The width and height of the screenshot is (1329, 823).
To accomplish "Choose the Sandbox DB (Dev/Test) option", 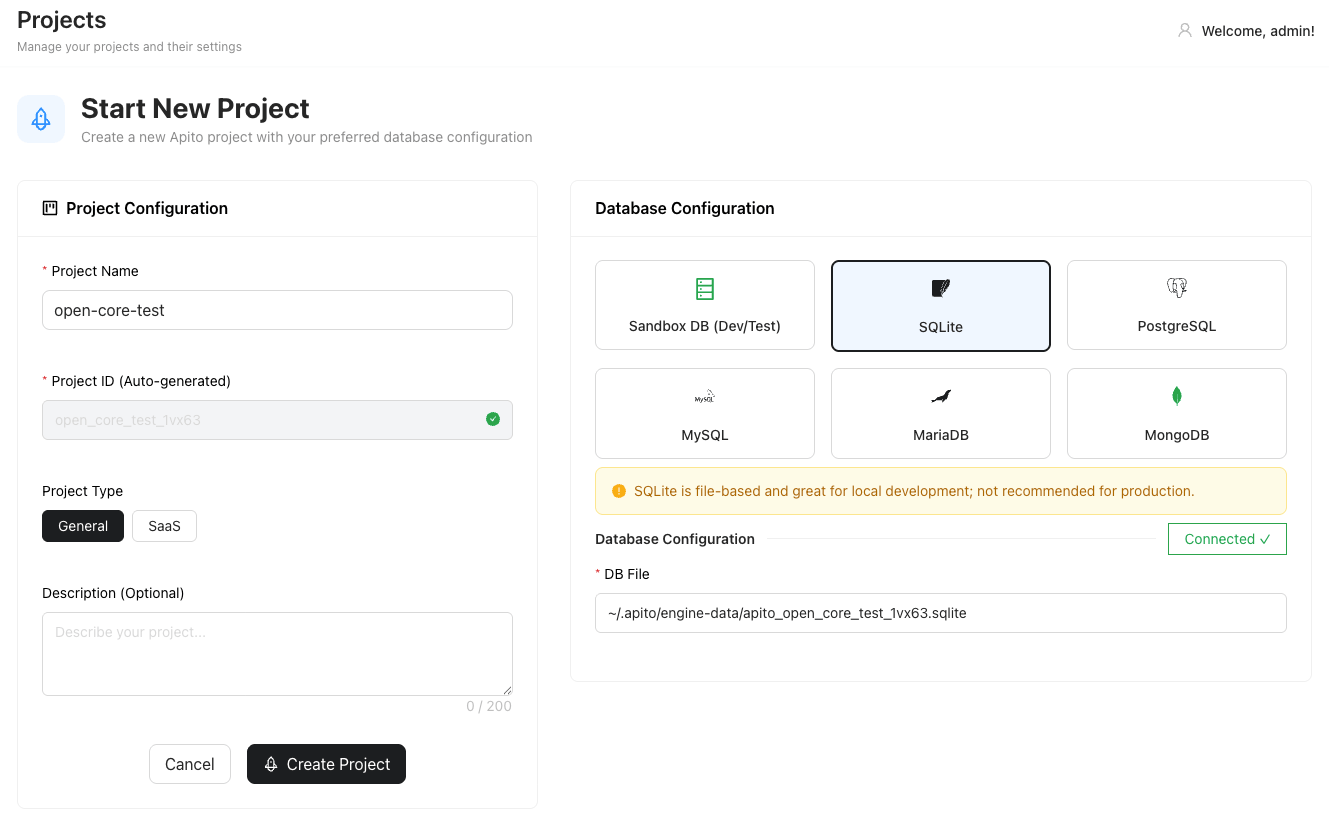I will click(705, 306).
